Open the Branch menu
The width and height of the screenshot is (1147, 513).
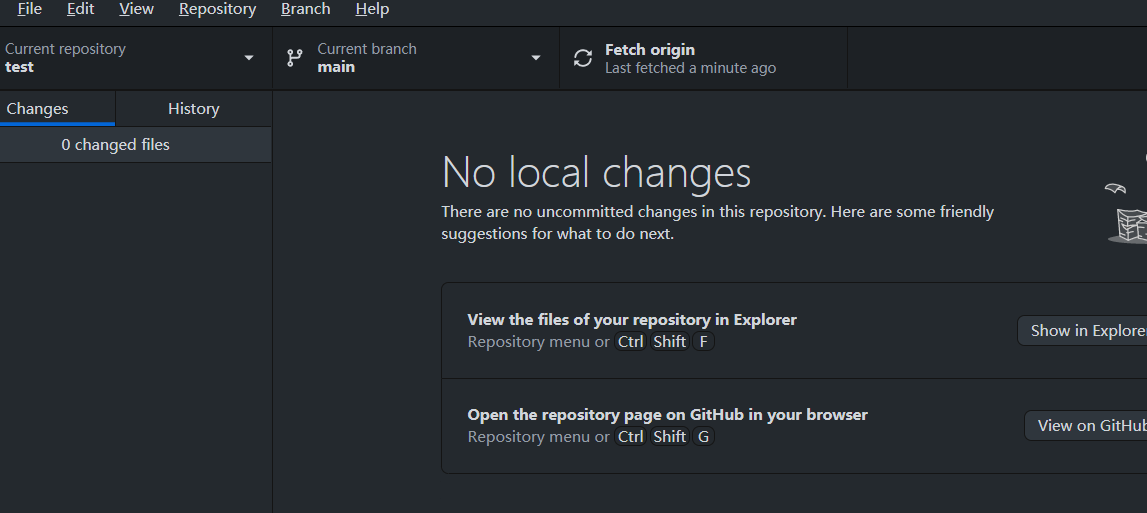pos(306,10)
